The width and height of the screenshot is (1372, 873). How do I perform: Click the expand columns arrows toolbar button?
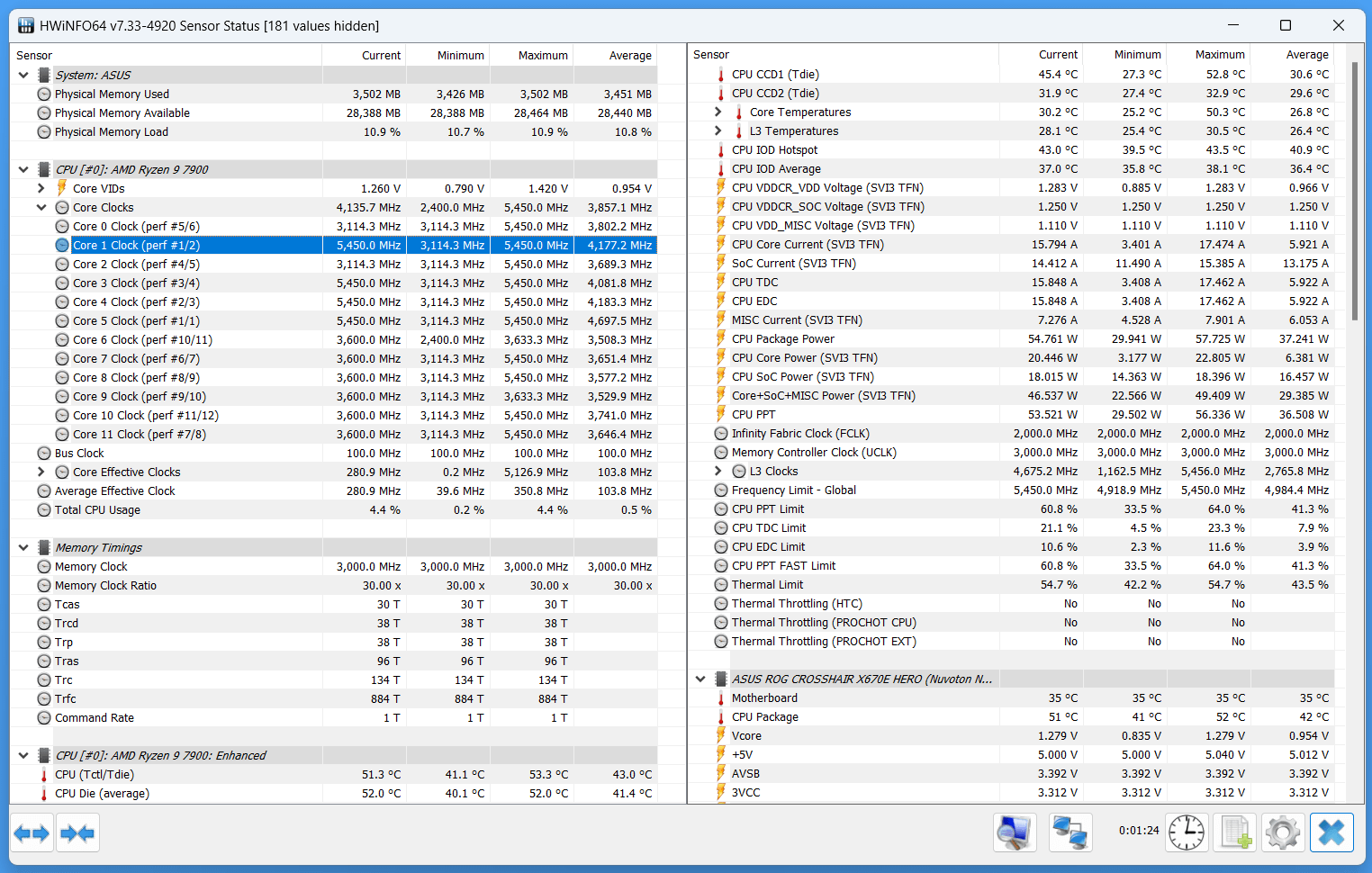[x=32, y=833]
